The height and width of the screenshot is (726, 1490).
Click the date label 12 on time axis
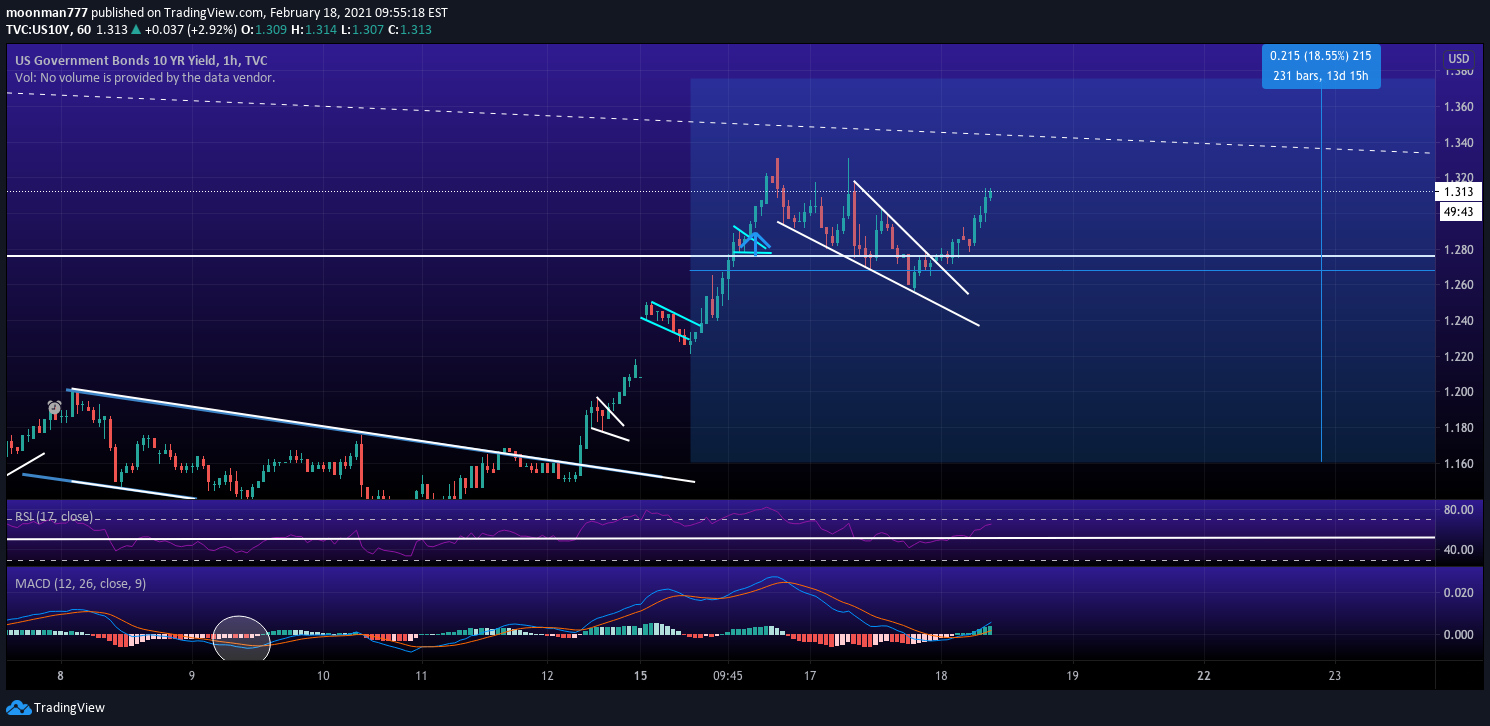pyautogui.click(x=548, y=676)
